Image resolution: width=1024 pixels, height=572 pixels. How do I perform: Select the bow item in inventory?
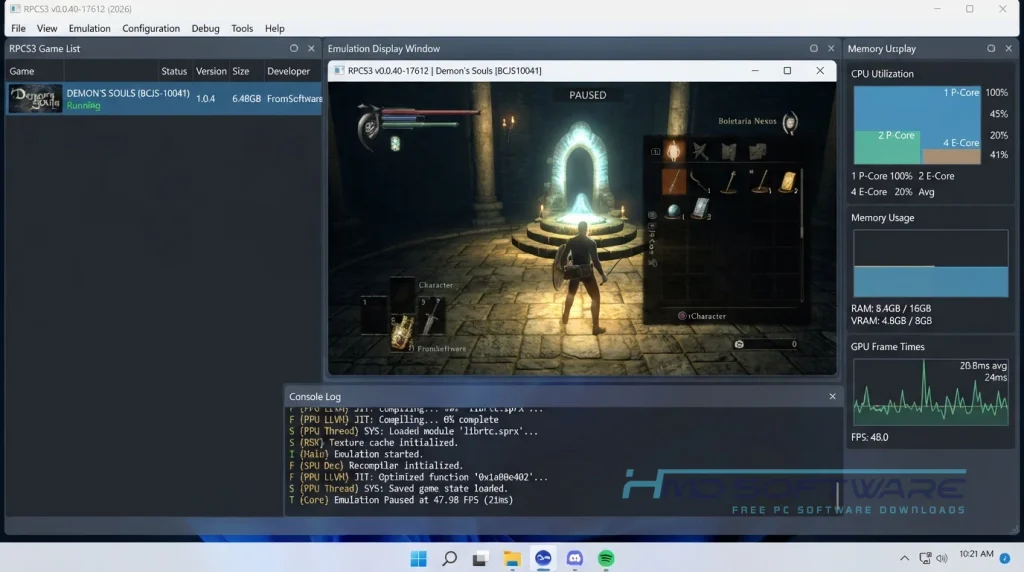point(700,182)
